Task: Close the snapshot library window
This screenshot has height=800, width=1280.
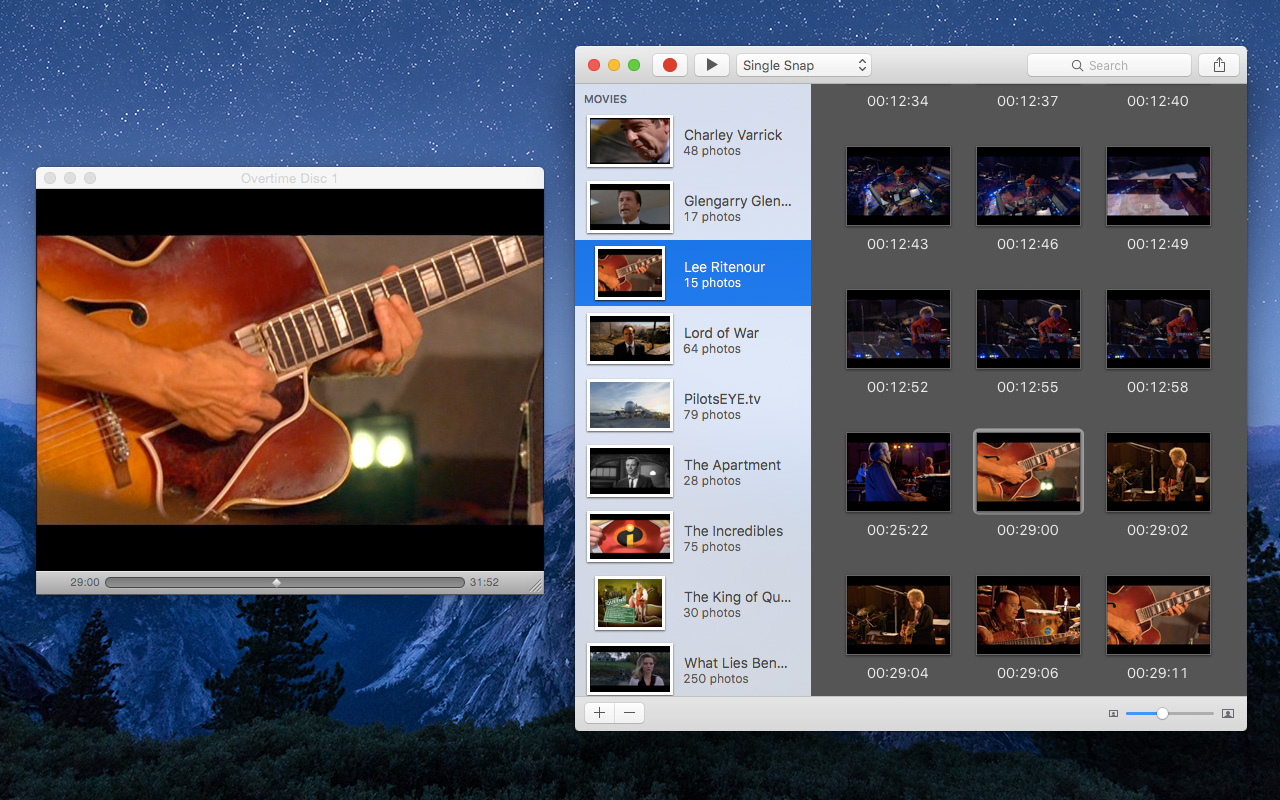Action: (x=594, y=65)
